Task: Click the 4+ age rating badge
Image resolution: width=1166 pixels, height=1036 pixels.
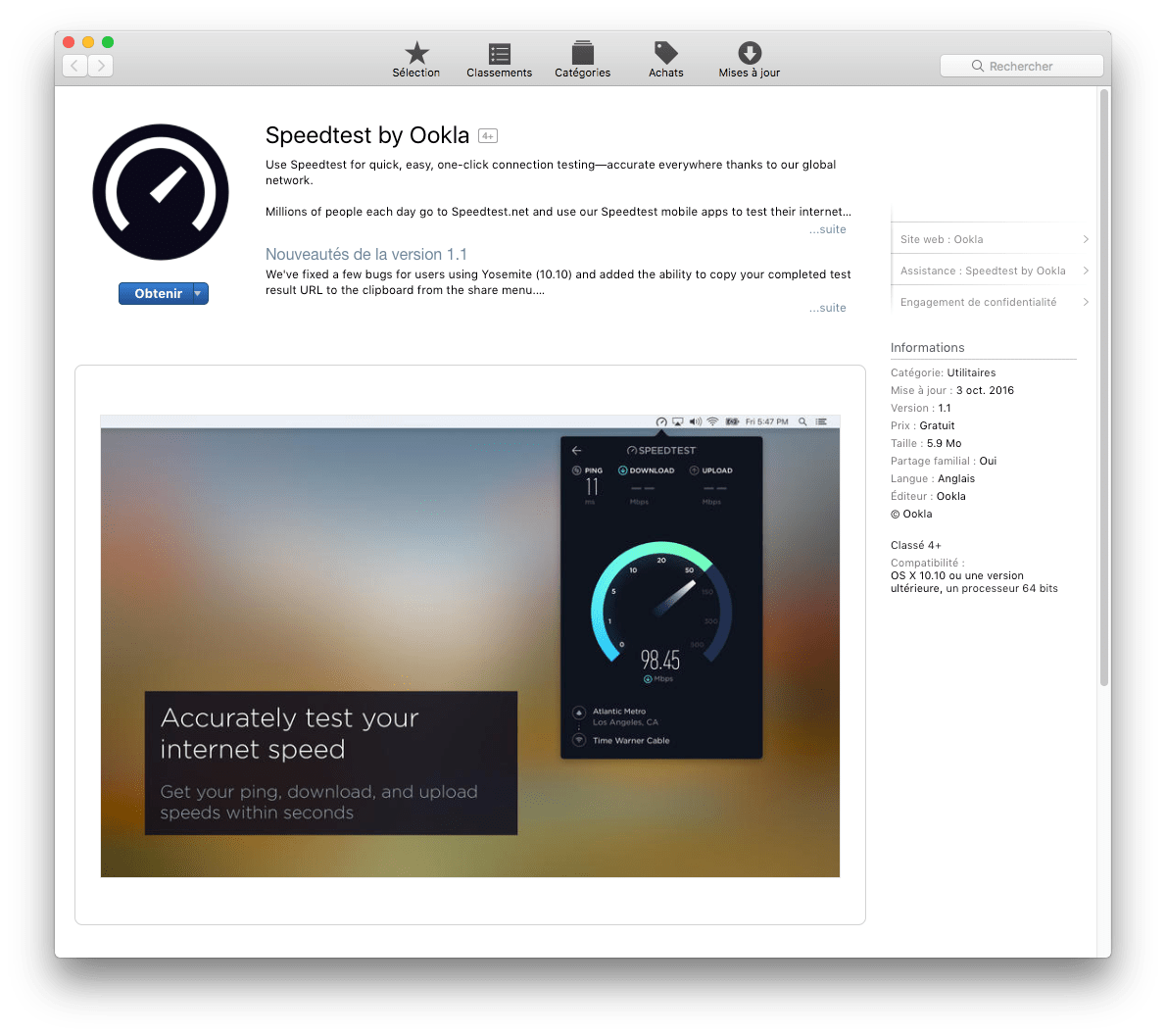Action: tap(487, 135)
